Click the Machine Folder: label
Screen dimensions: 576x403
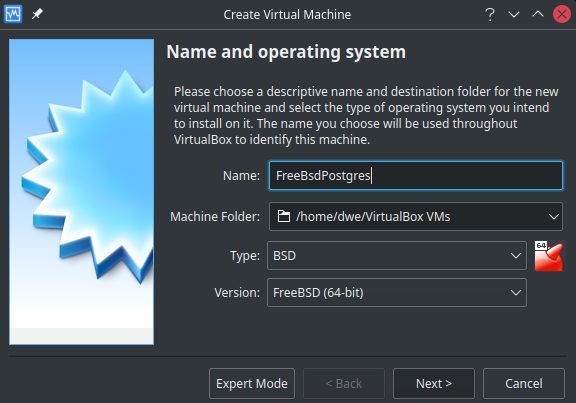[x=215, y=216]
